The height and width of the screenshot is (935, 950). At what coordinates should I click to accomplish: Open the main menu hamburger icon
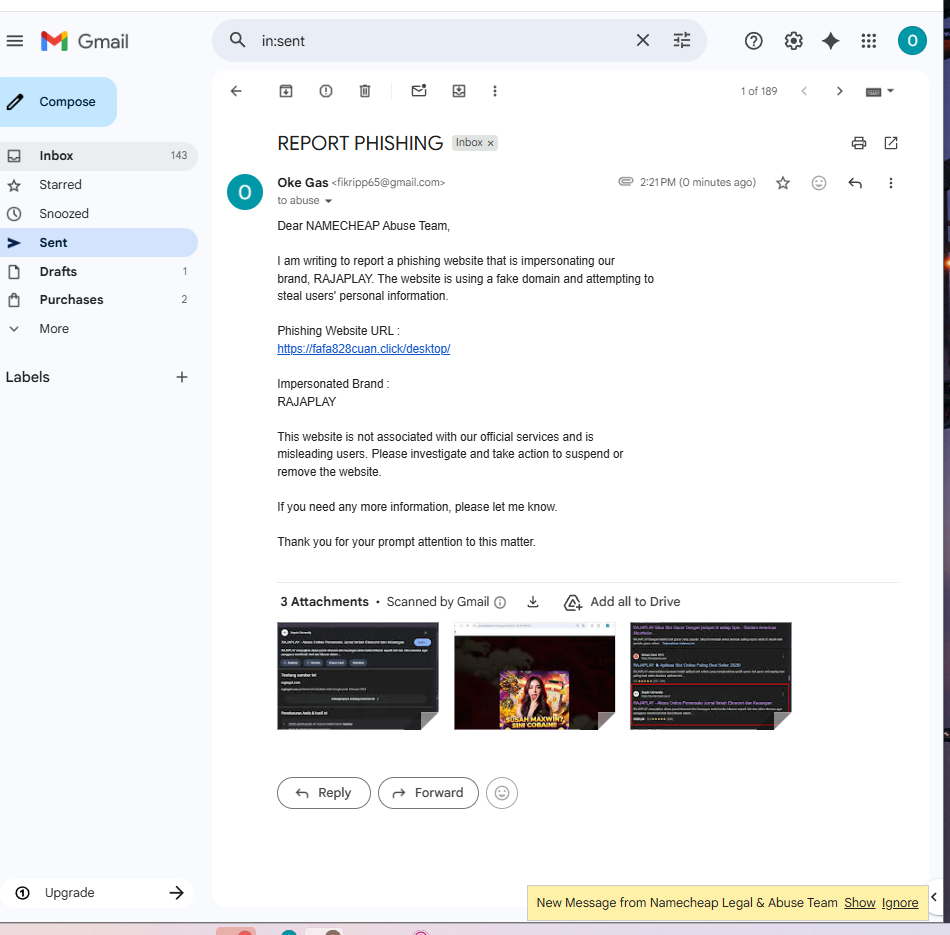[15, 41]
